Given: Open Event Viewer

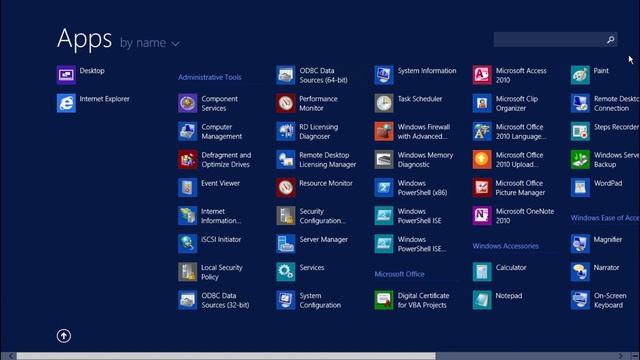Looking at the screenshot, I should click(209, 187).
